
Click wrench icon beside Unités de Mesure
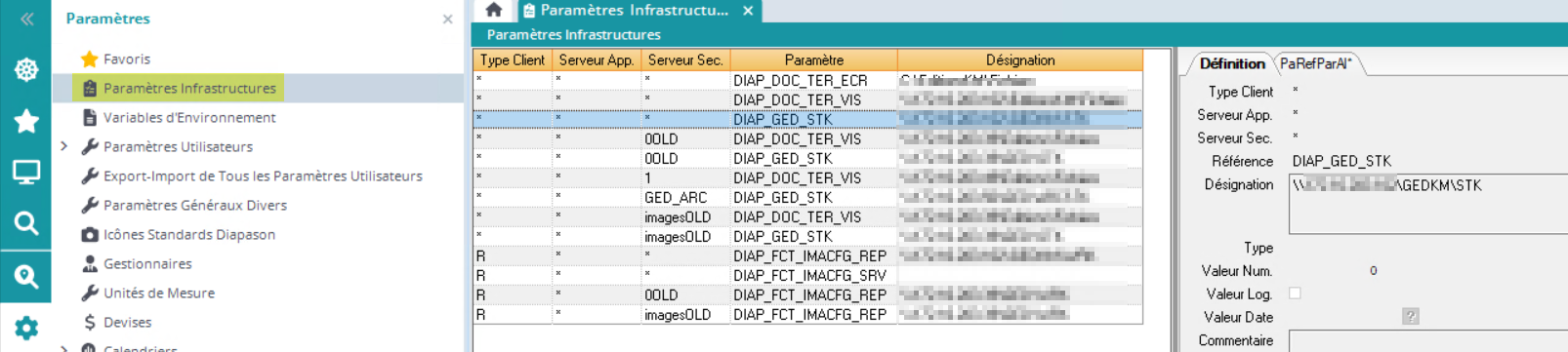[90, 293]
